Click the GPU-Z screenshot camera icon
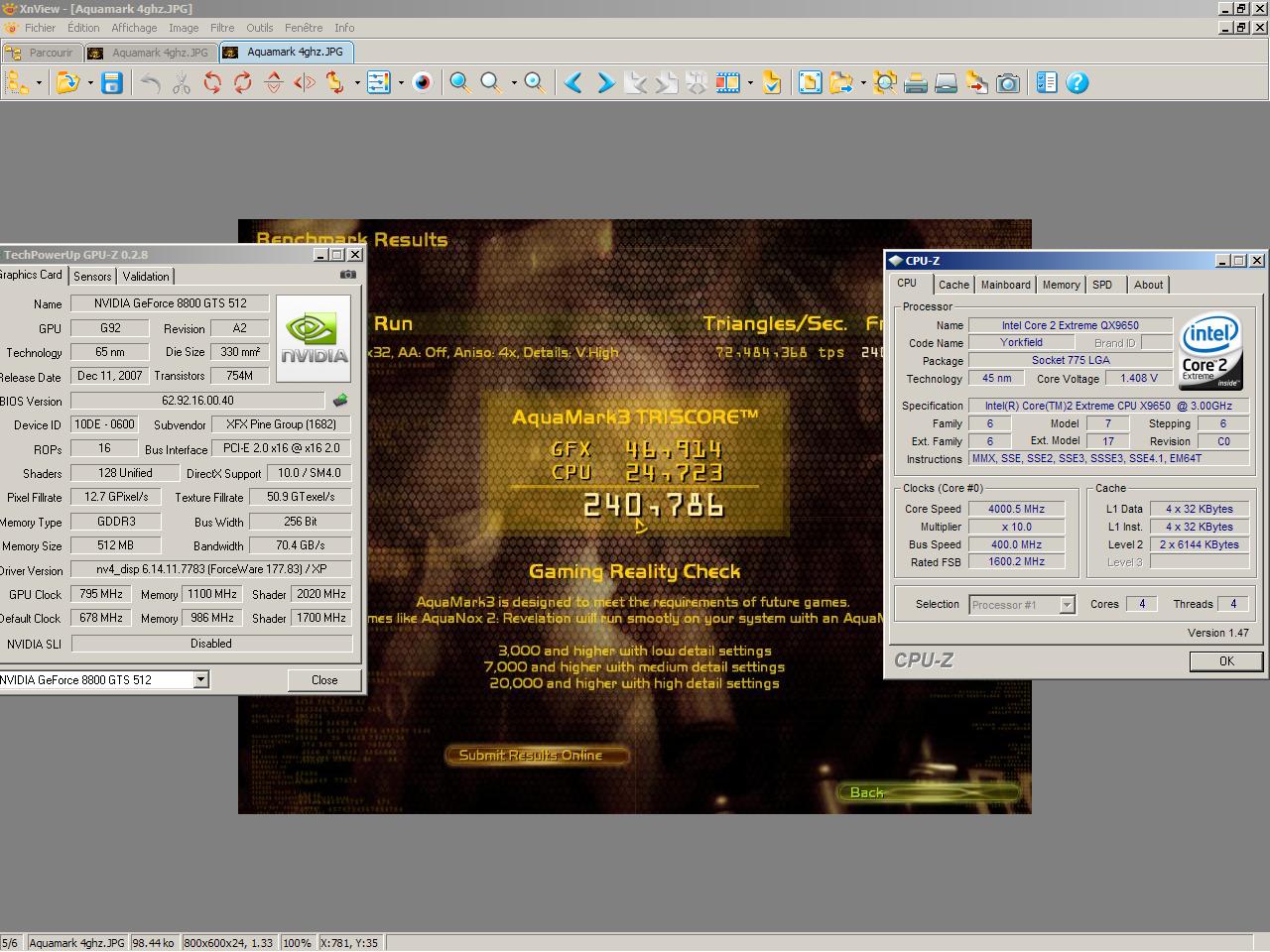The image size is (1270, 952). 348,275
